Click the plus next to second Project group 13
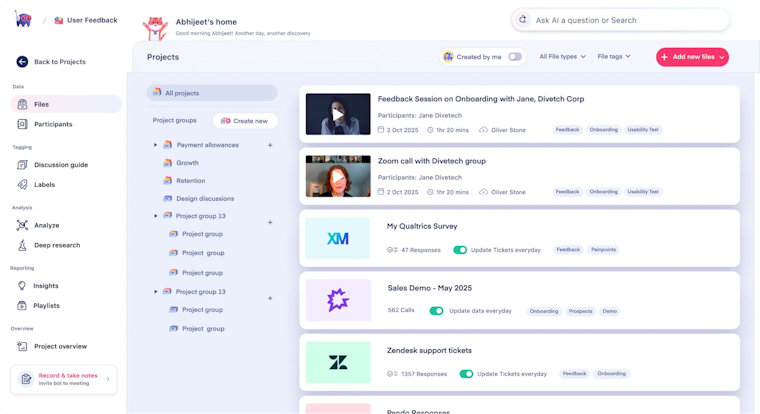This screenshot has height=414, width=760. point(270,298)
